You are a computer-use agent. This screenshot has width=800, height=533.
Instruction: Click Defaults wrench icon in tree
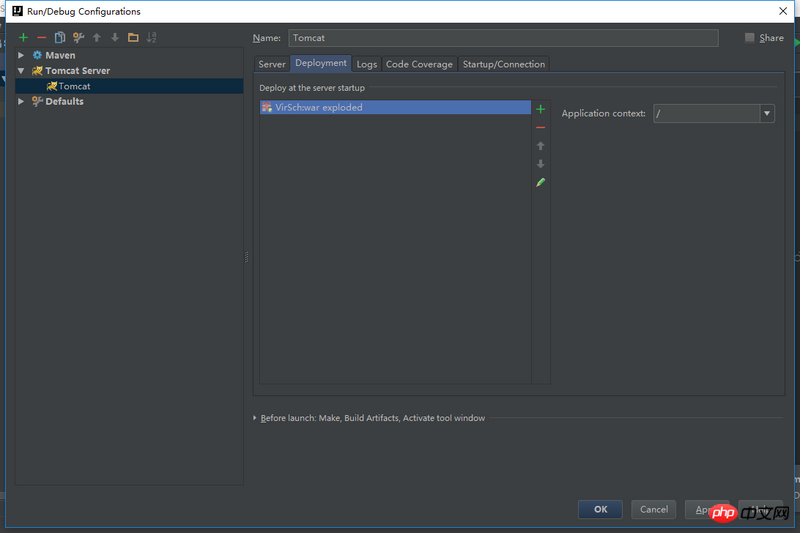pyautogui.click(x=37, y=101)
